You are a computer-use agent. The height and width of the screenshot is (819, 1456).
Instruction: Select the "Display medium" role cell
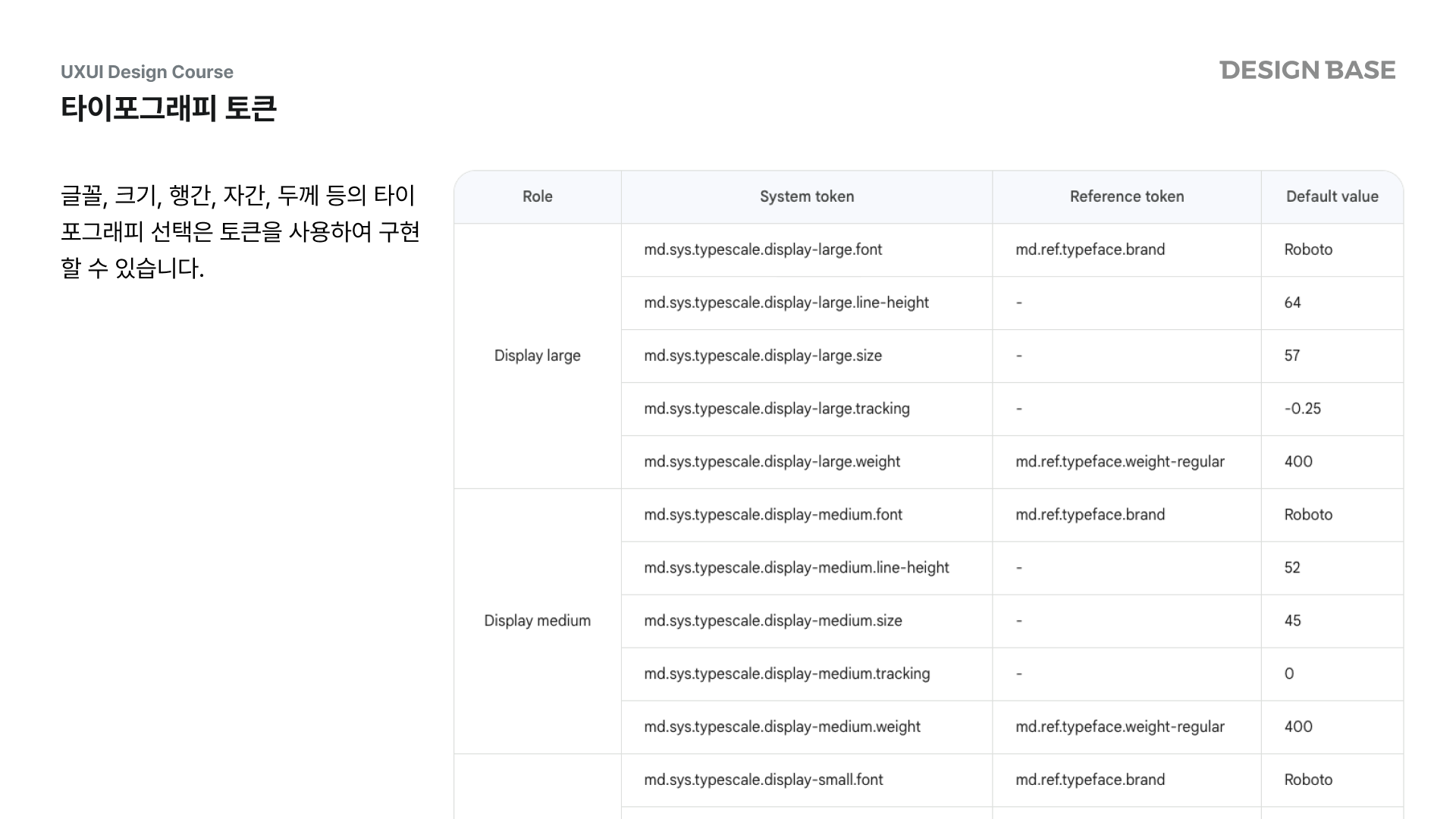538,620
